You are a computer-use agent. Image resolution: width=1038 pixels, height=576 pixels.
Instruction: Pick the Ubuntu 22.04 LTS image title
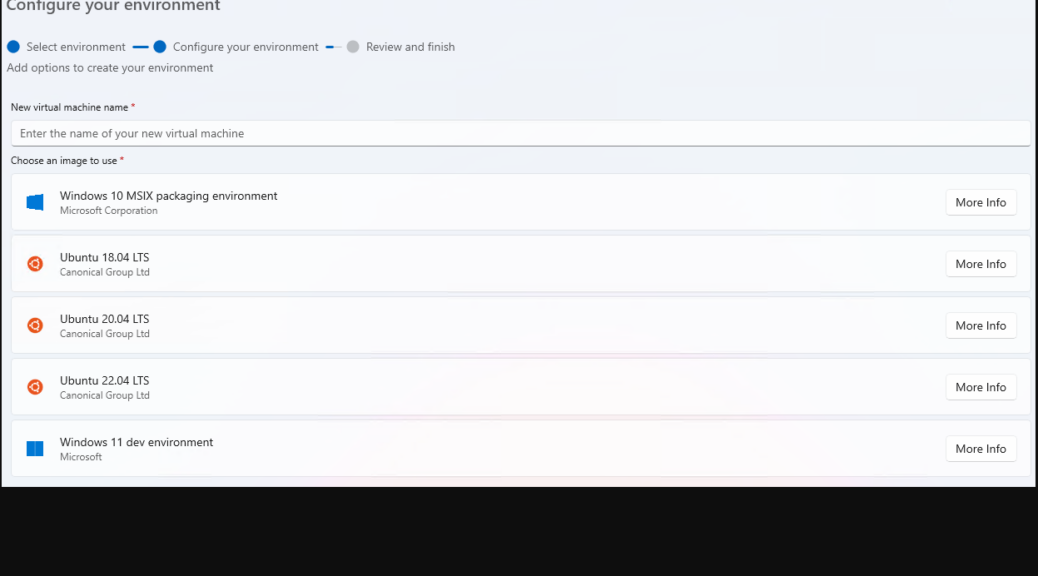105,381
